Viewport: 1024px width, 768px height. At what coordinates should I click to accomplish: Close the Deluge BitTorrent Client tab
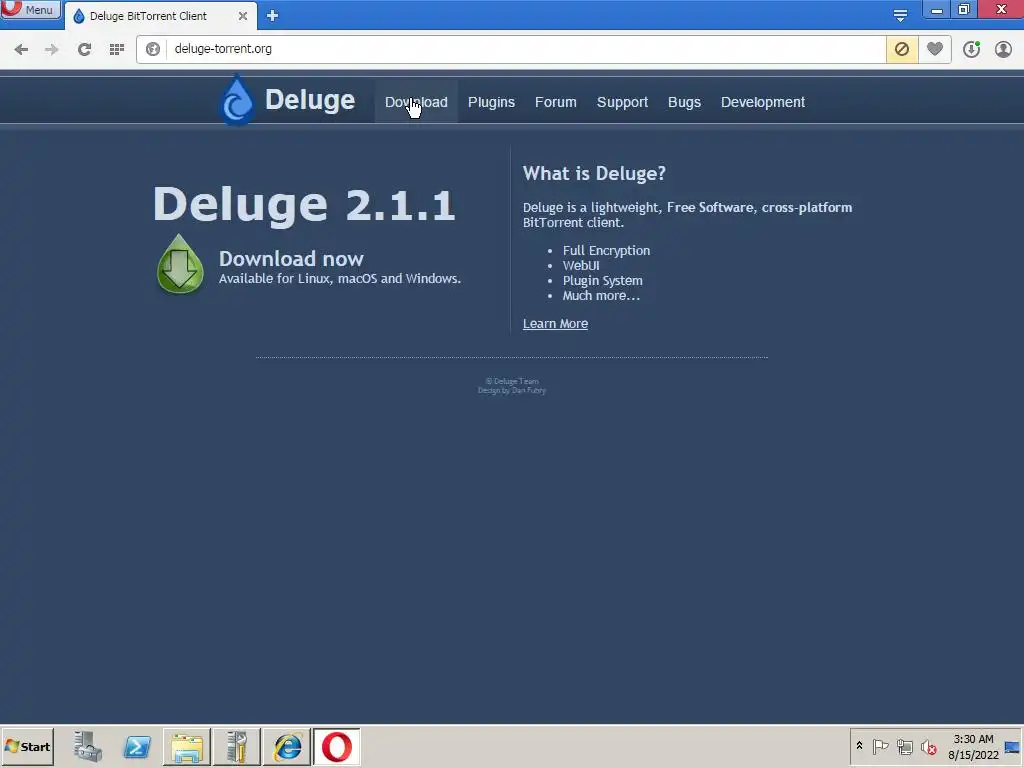[242, 16]
